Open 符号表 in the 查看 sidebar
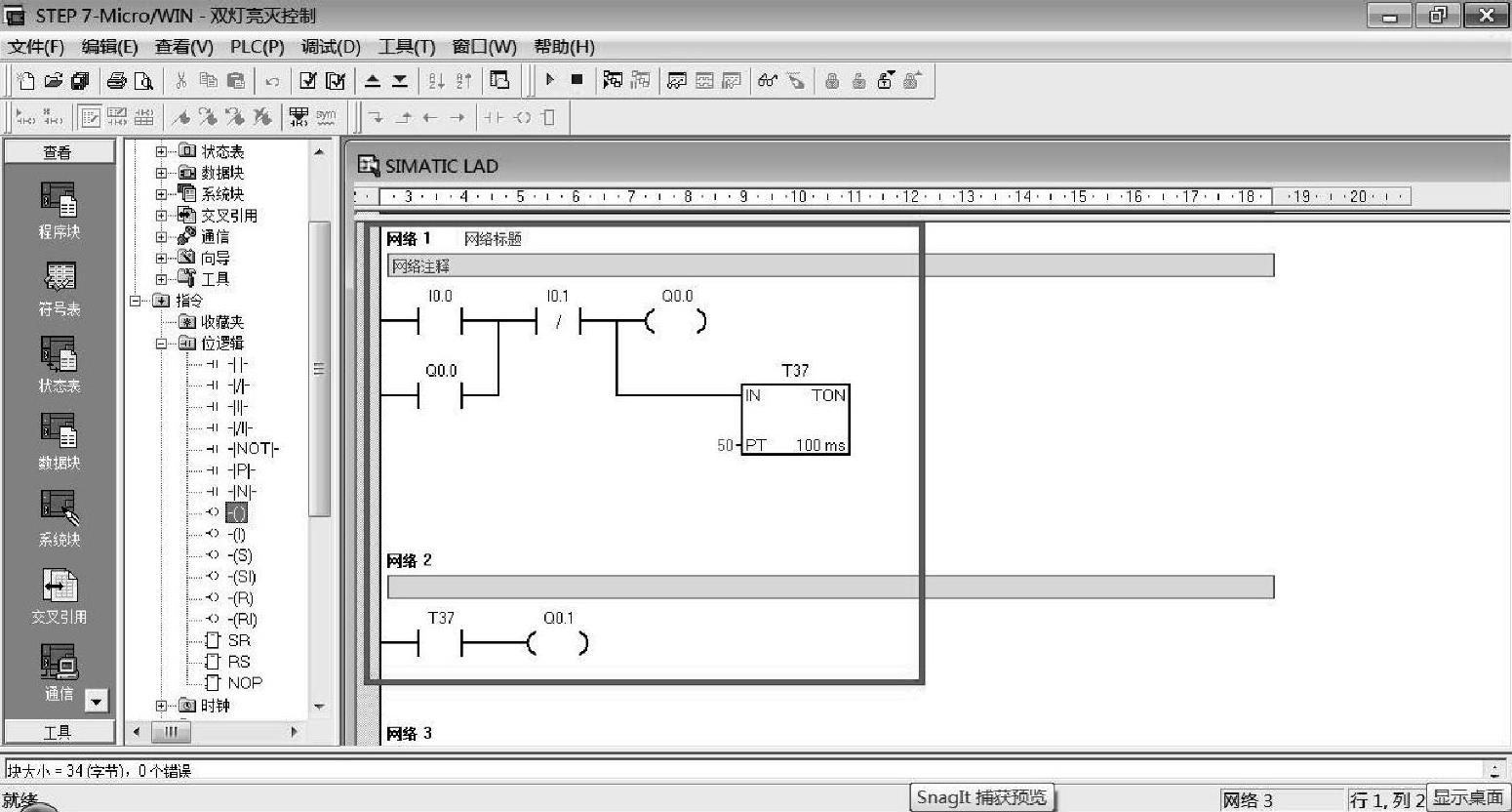Image resolution: width=1512 pixels, height=812 pixels. 59,289
